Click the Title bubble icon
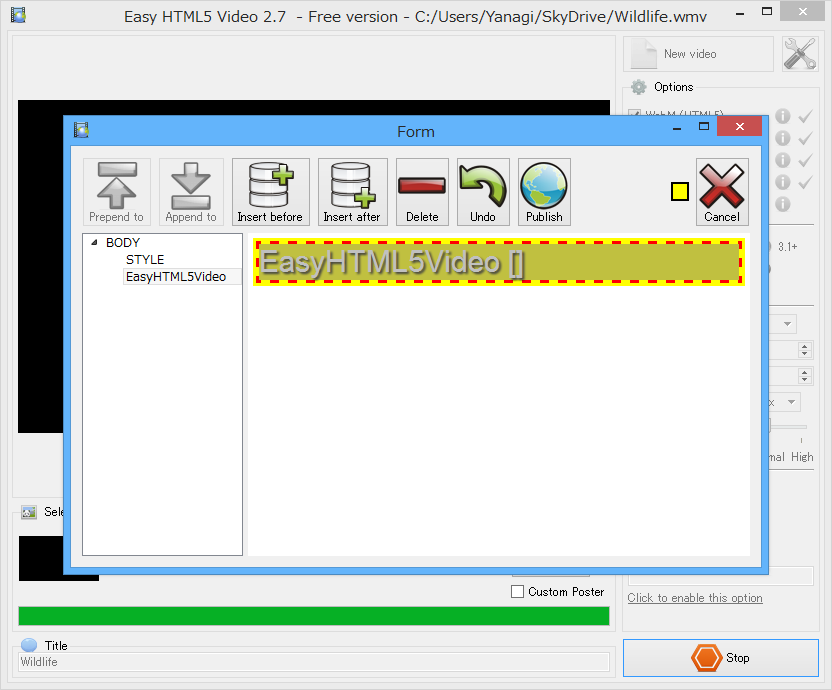Viewport: 832px width, 690px height. (x=29, y=645)
